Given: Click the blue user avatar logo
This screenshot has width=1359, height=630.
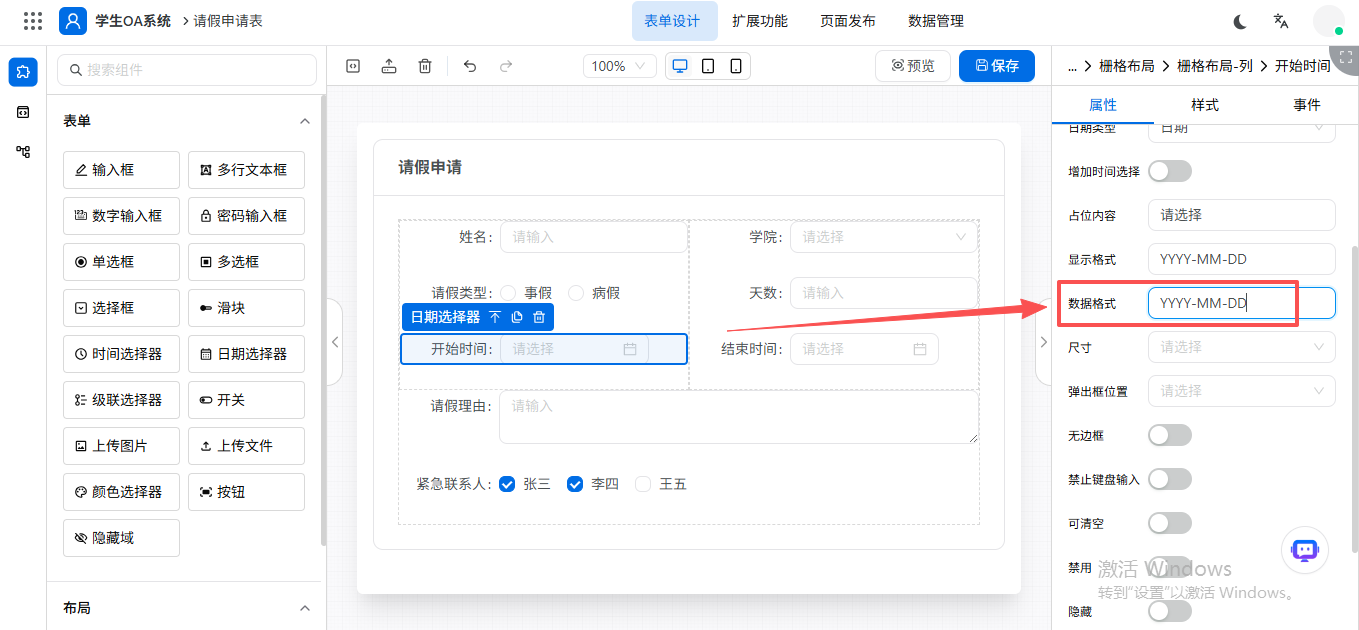Looking at the screenshot, I should pyautogui.click(x=73, y=21).
